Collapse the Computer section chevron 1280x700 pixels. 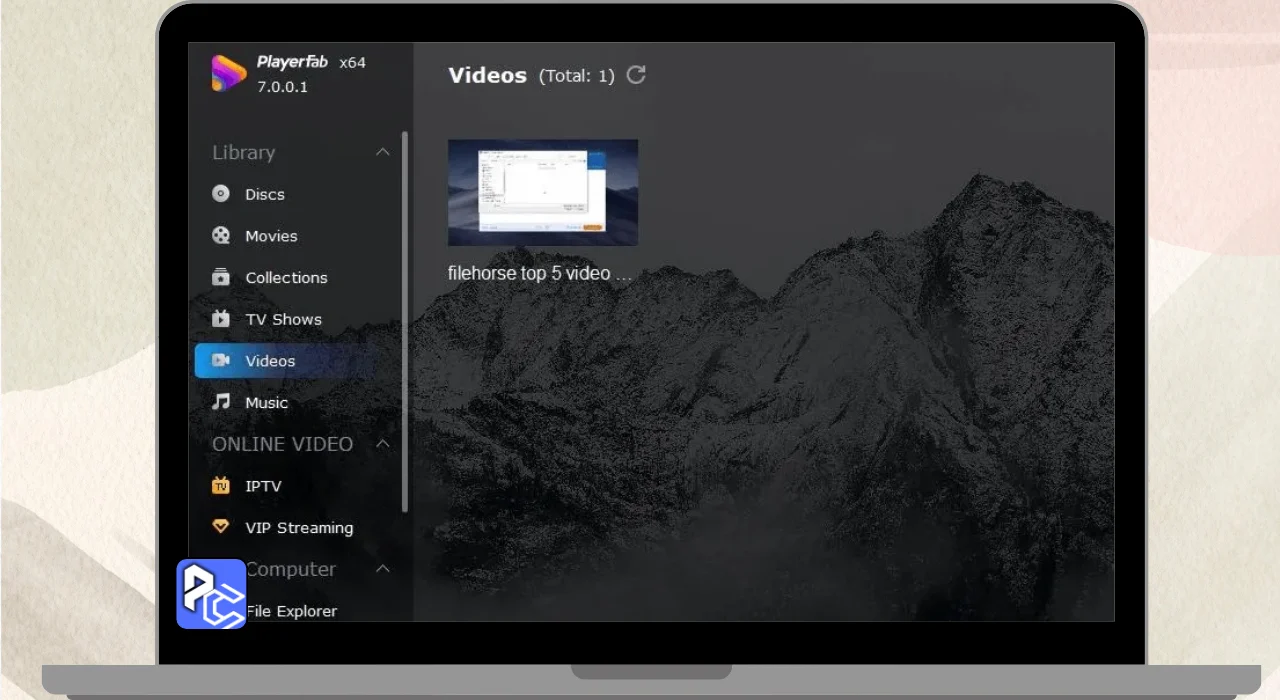pyautogui.click(x=382, y=569)
